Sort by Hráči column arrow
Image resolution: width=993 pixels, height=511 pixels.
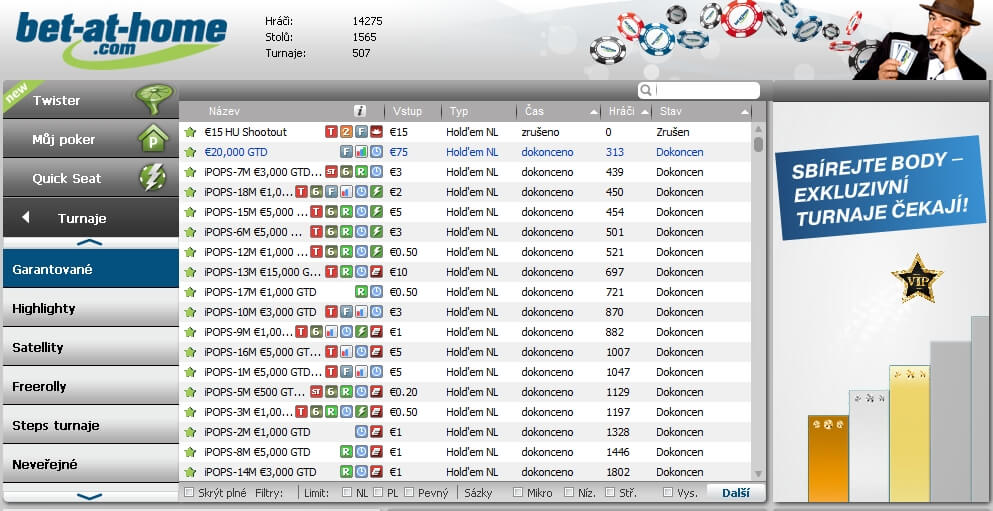[645, 112]
